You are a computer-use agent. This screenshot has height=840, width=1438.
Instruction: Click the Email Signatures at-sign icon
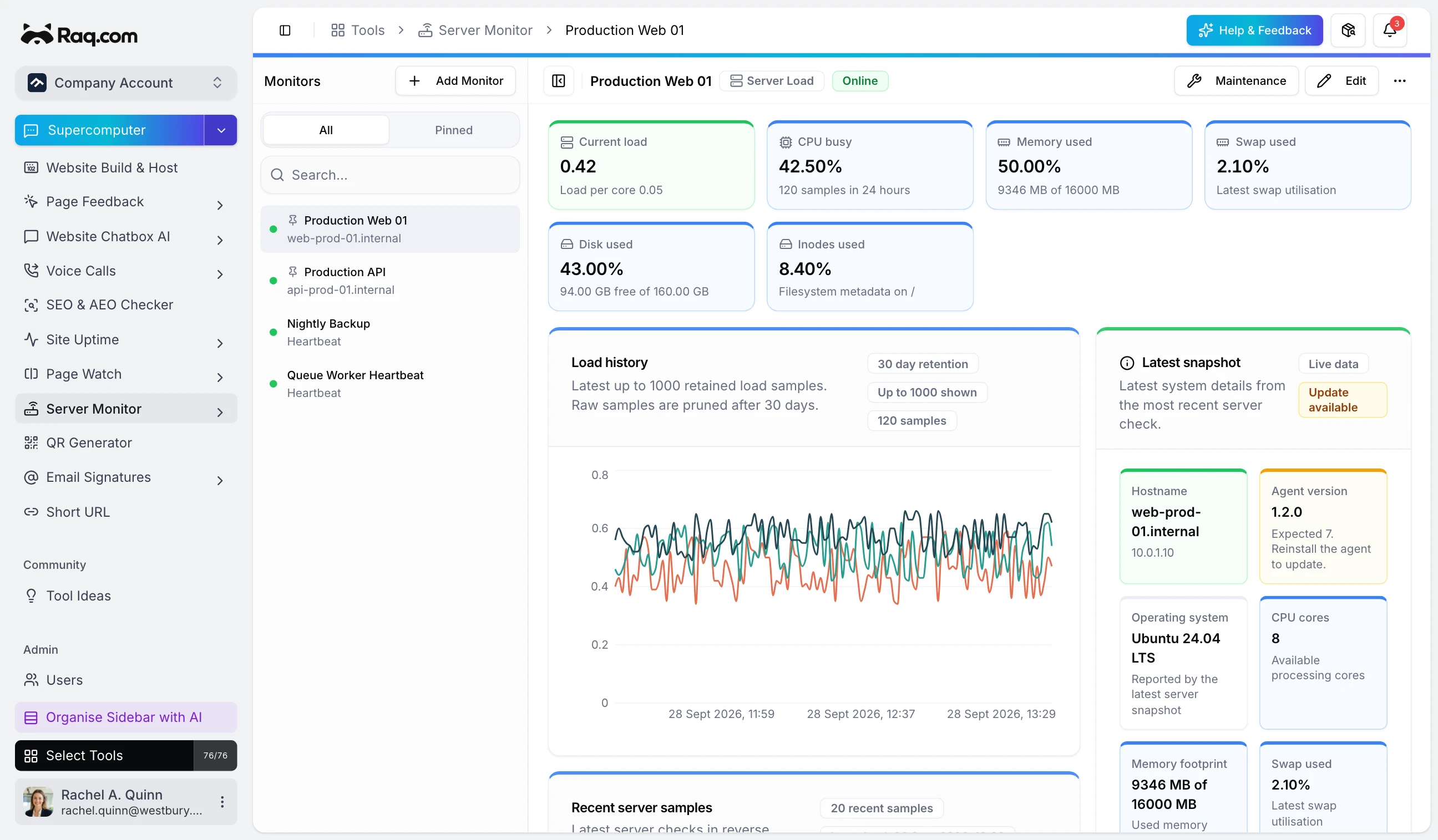tap(31, 477)
